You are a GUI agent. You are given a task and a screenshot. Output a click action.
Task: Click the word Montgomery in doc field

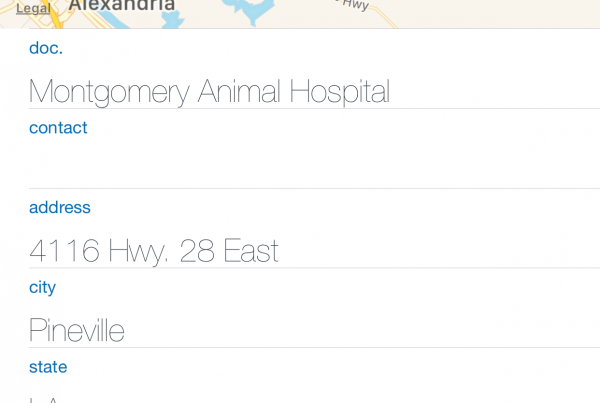[109, 92]
